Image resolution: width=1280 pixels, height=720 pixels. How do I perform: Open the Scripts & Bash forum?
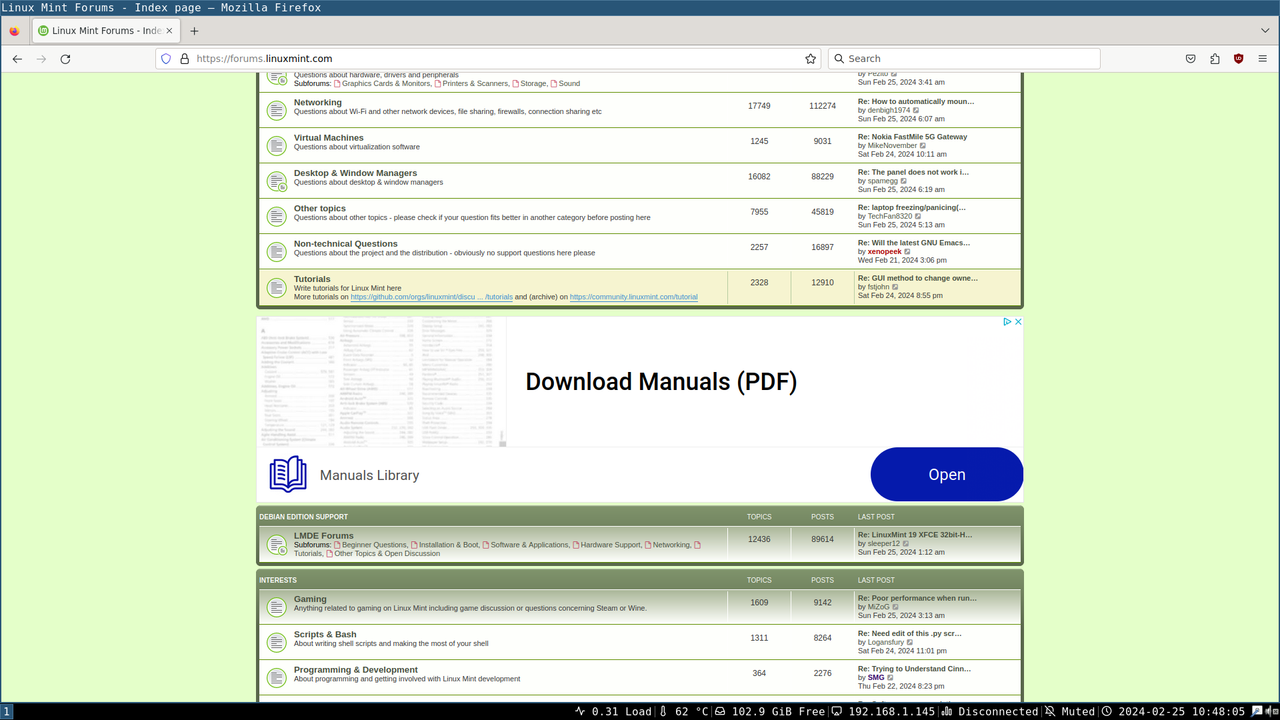pyautogui.click(x=325, y=634)
